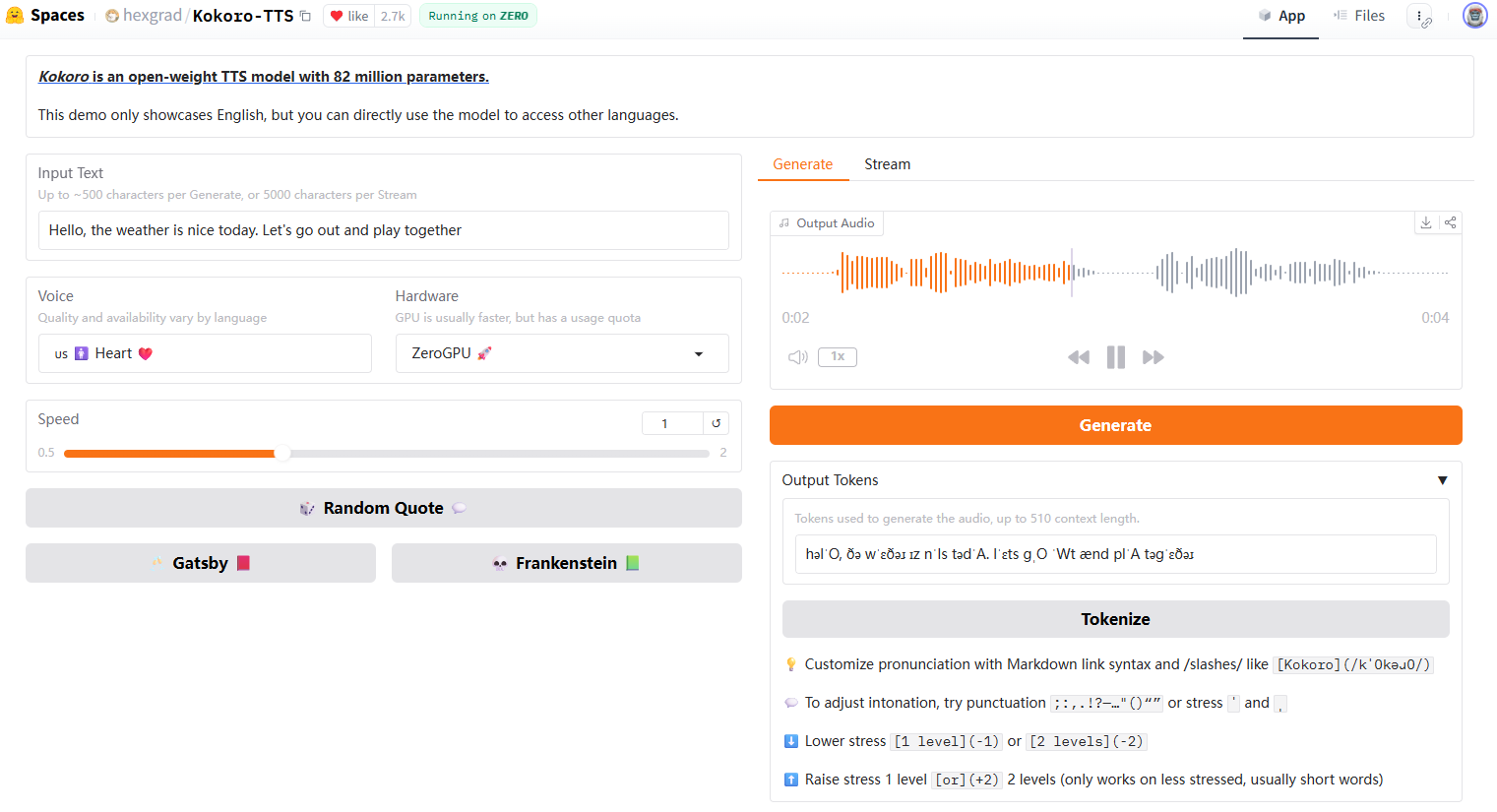Click the Speed number input field

pos(672,423)
